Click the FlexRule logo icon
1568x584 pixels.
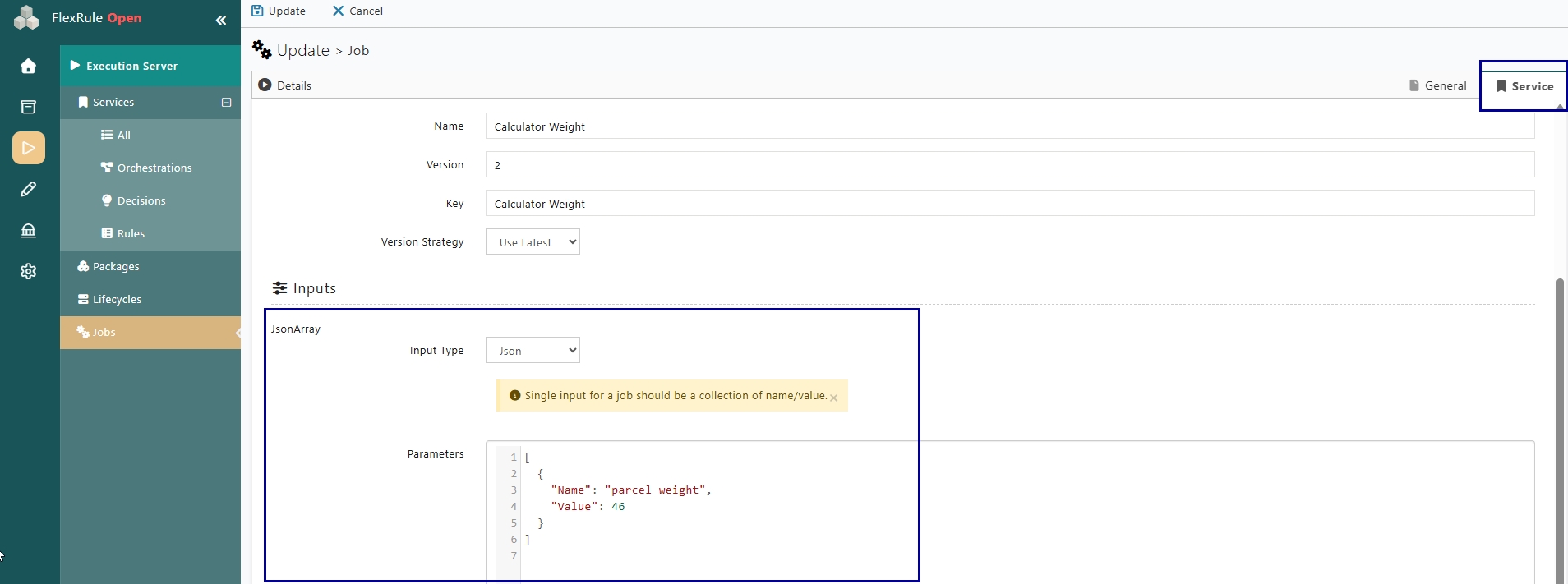point(26,17)
